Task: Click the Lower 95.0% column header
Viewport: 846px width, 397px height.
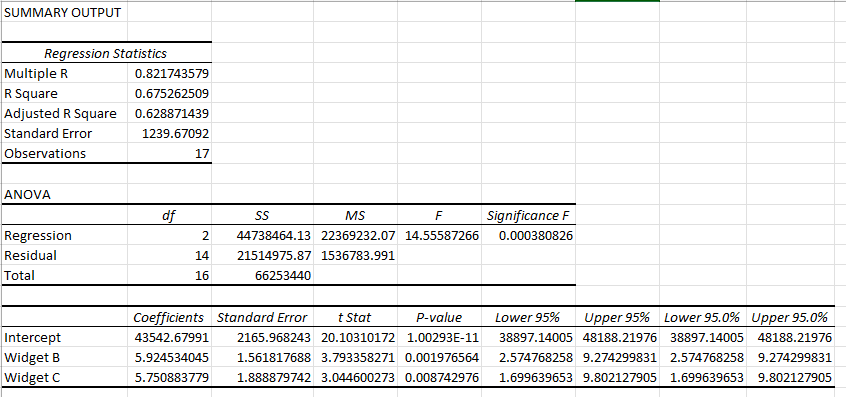Action: click(x=703, y=317)
